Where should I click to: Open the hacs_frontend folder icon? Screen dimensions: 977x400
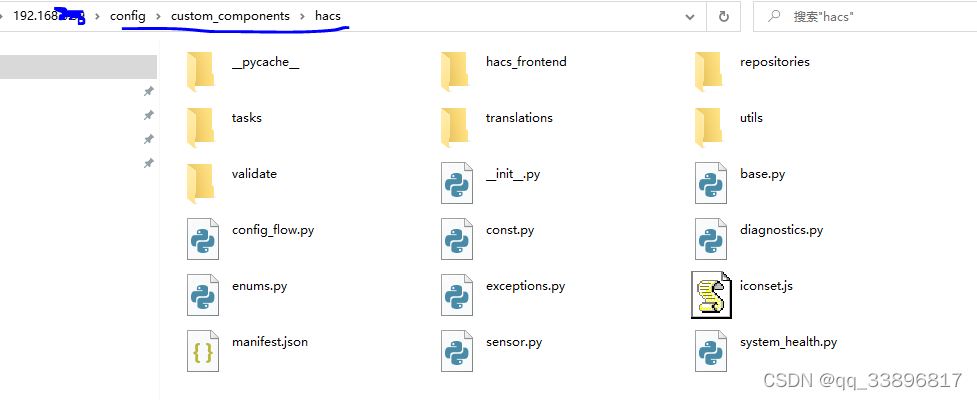(454, 72)
